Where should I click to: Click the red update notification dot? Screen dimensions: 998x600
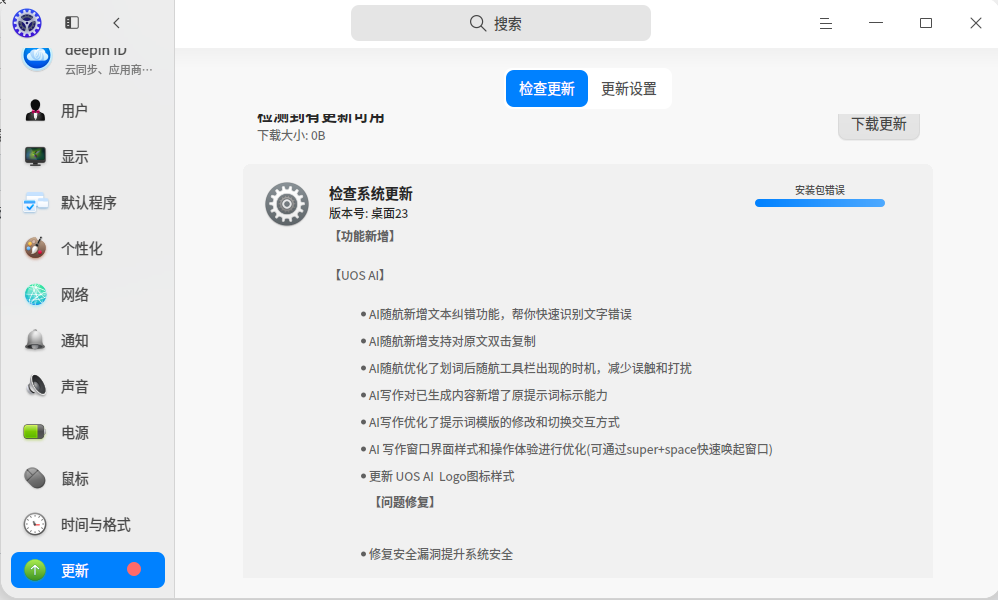click(134, 569)
